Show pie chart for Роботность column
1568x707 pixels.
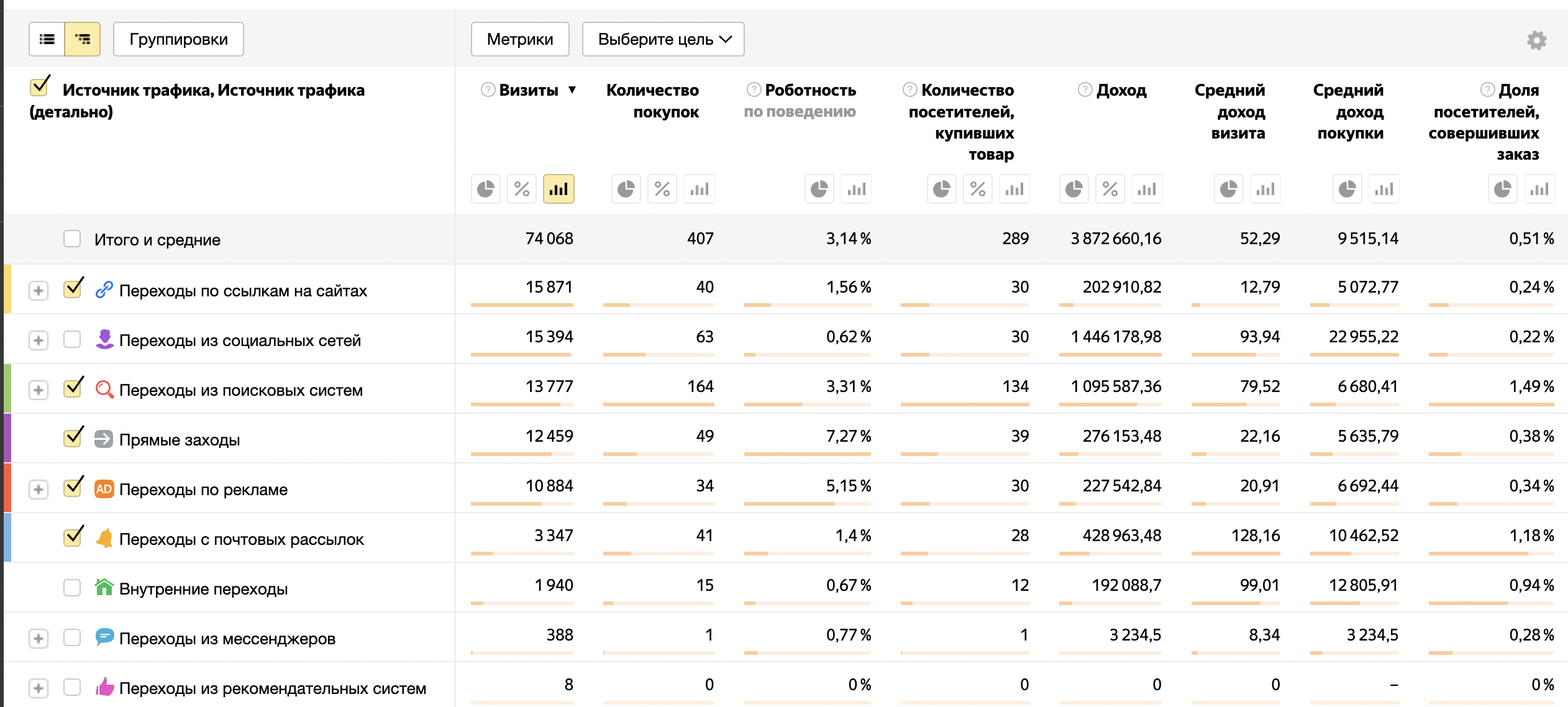819,189
